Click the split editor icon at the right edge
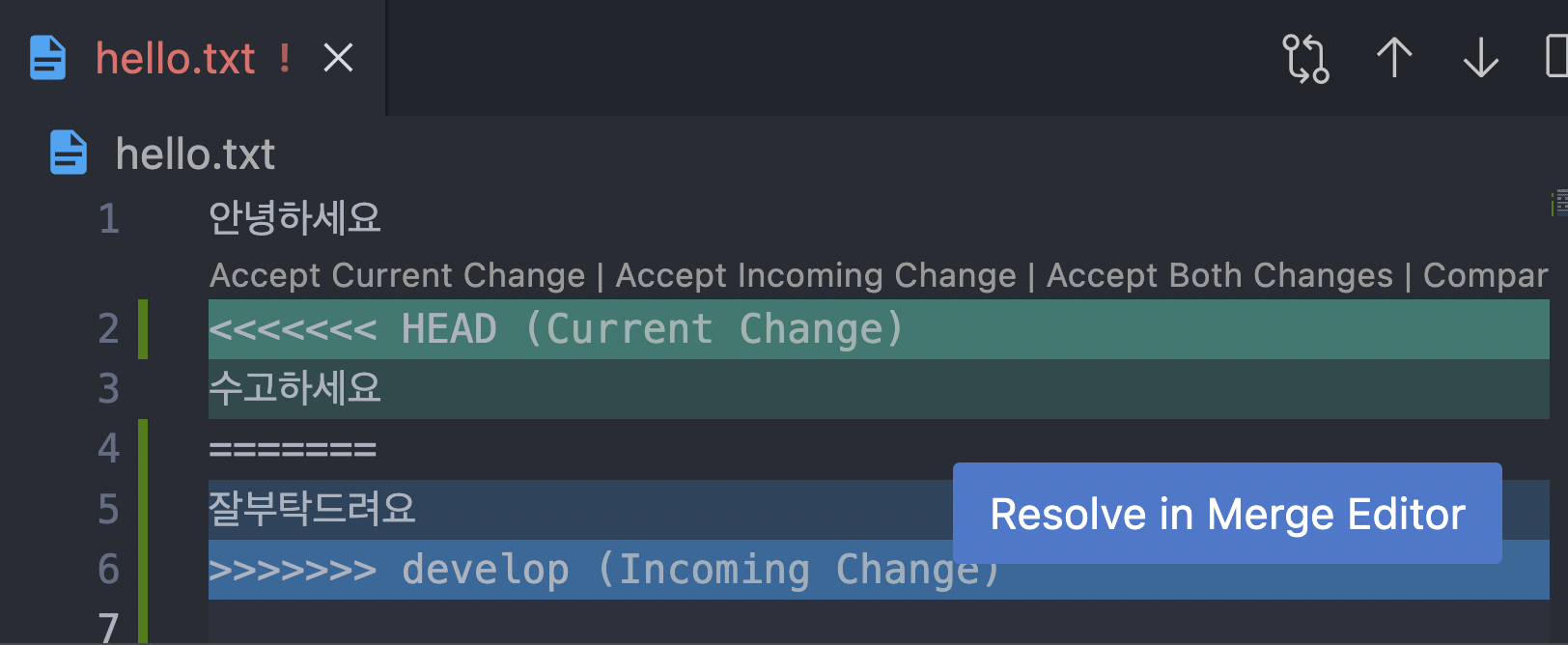Image resolution: width=1568 pixels, height=645 pixels. tap(1556, 56)
